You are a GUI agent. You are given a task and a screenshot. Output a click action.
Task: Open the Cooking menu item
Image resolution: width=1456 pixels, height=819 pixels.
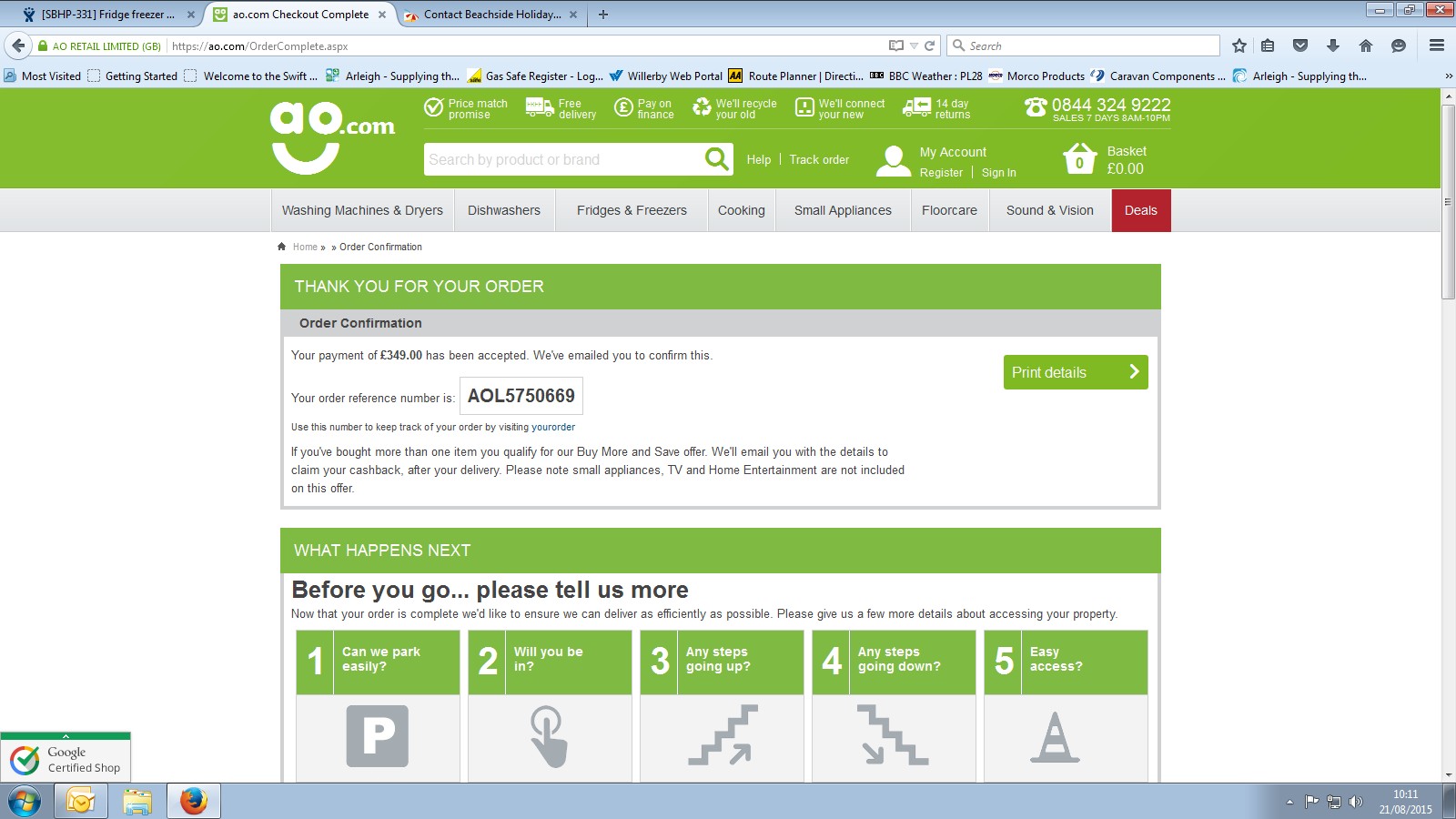742,210
